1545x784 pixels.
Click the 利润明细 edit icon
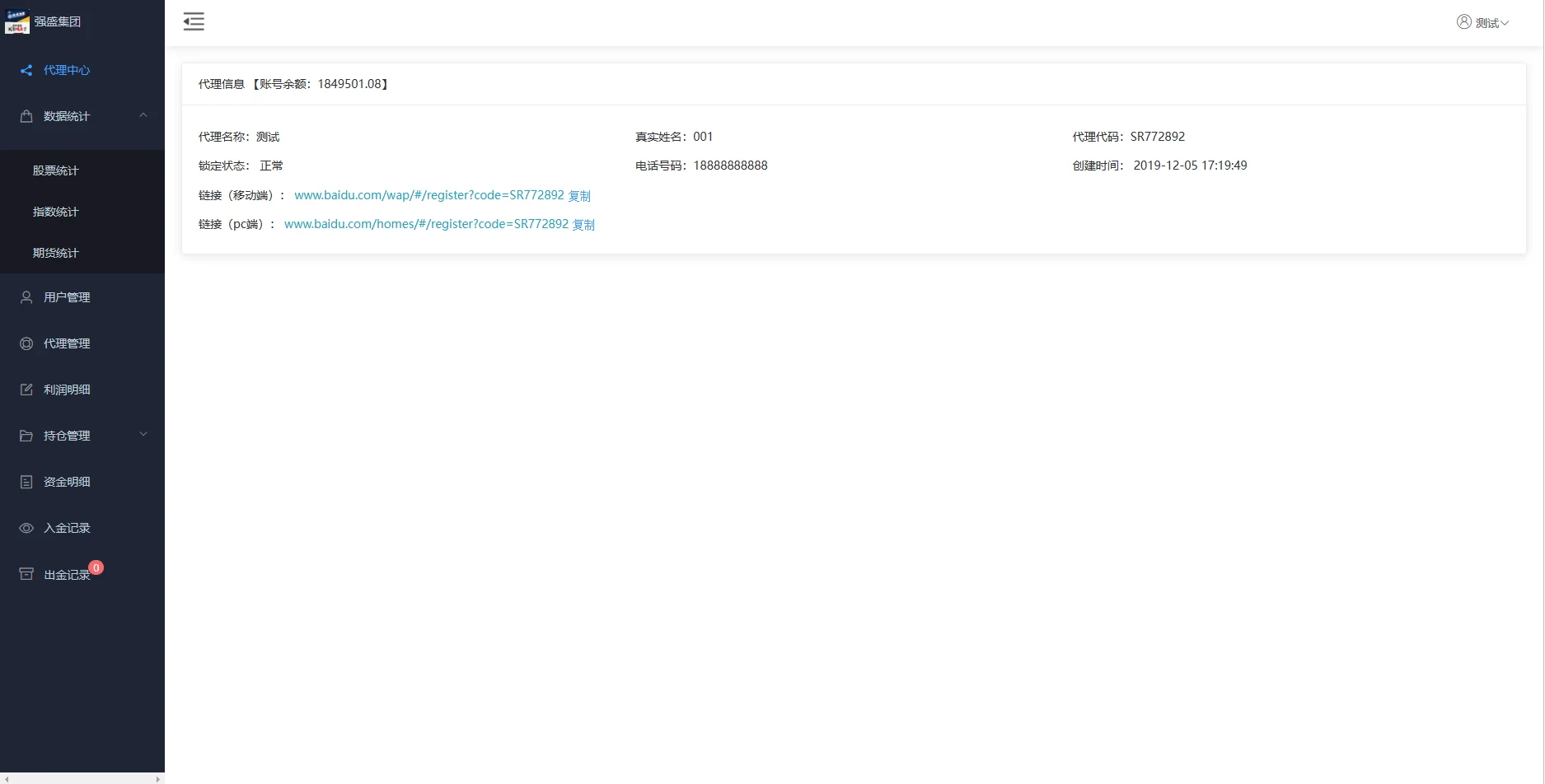coord(26,390)
